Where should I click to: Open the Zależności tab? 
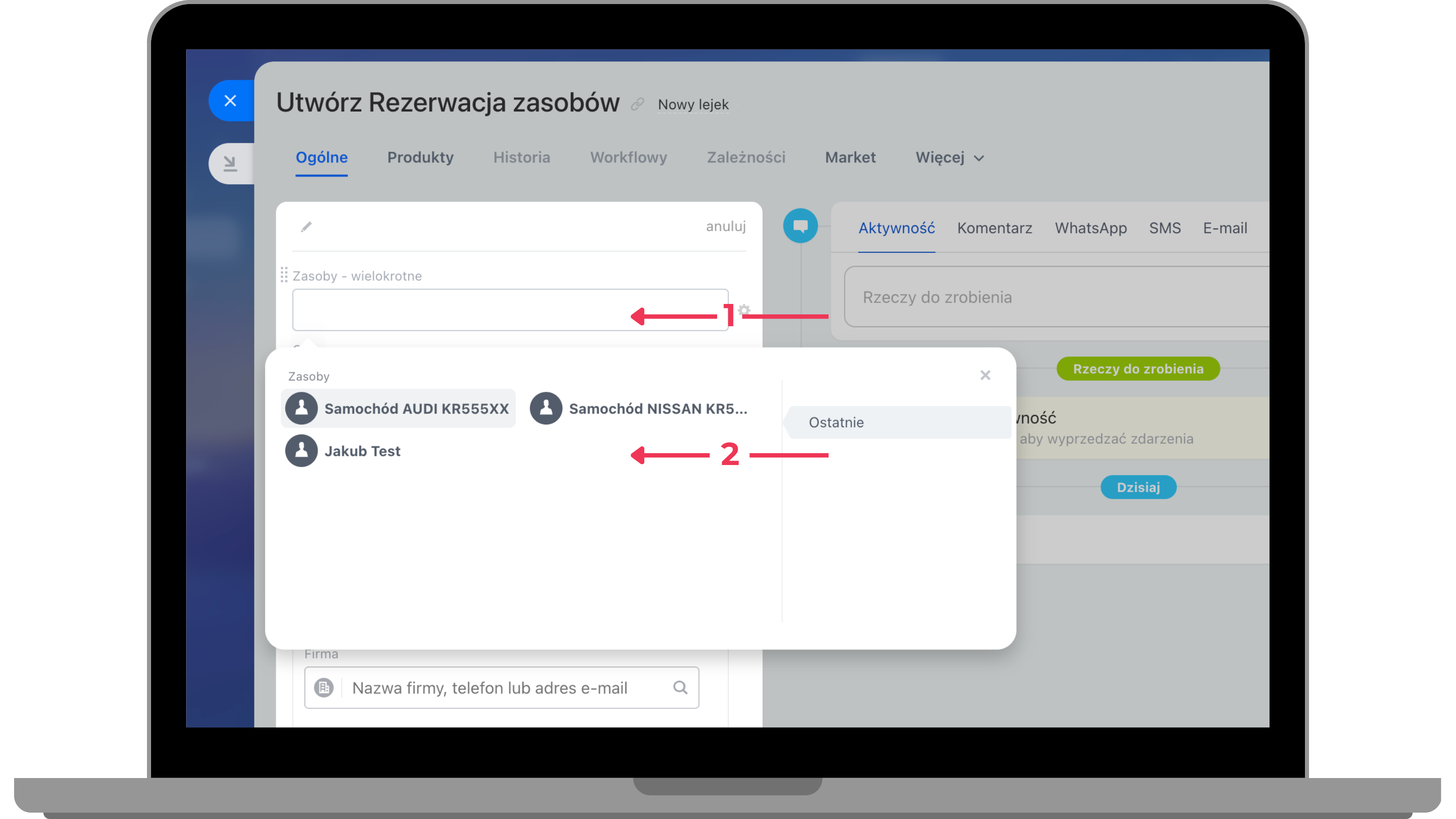[746, 158]
